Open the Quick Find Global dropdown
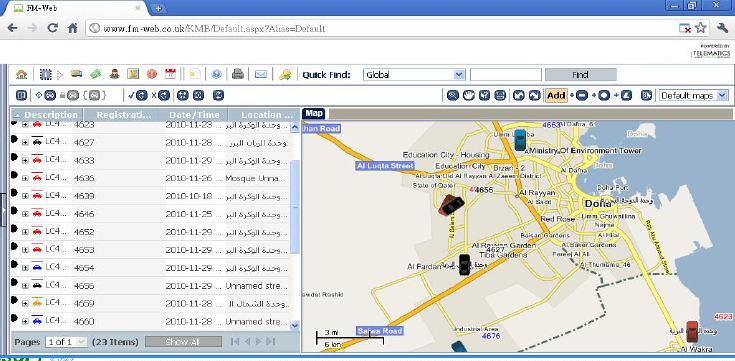 click(x=414, y=75)
